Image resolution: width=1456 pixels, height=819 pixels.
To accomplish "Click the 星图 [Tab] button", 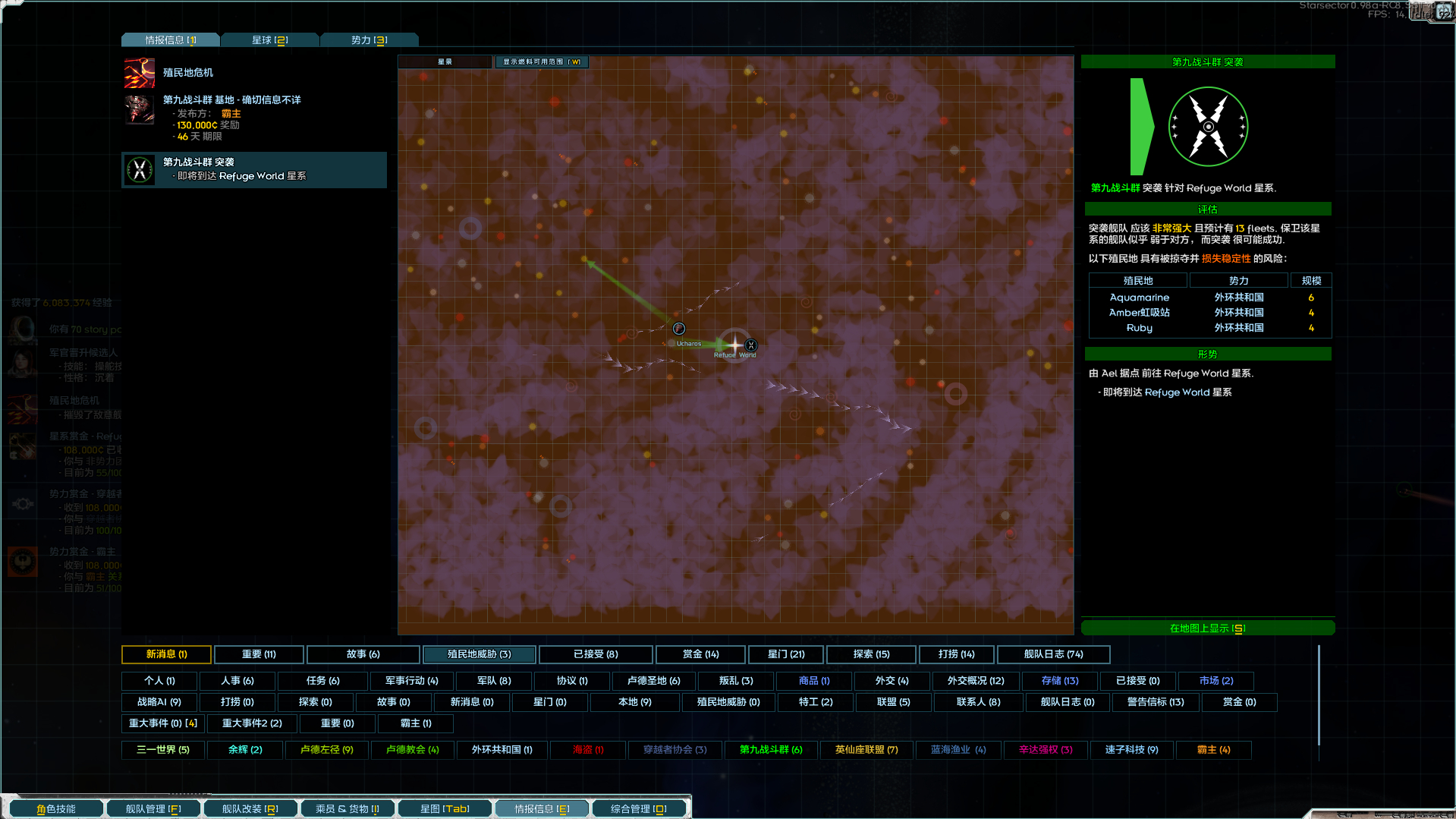I will click(x=445, y=809).
